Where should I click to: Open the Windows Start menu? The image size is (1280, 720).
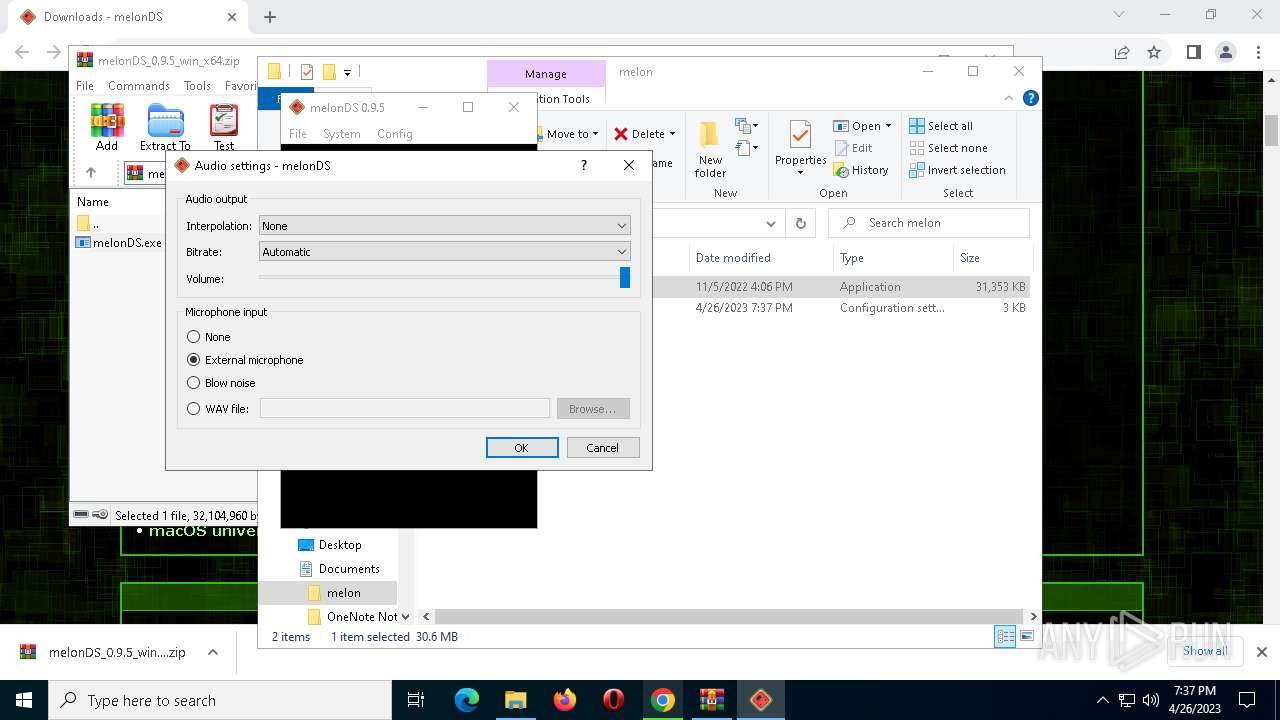24,700
